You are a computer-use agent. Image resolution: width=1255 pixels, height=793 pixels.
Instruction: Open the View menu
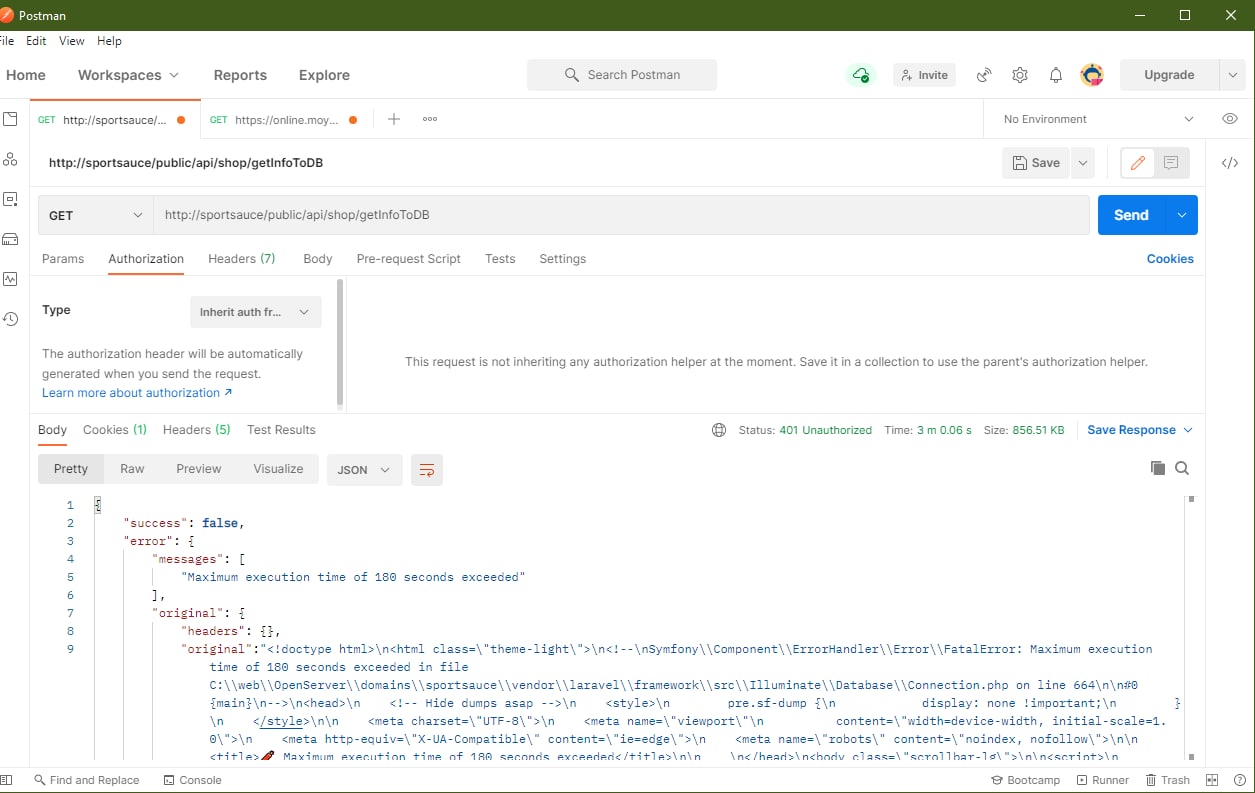72,41
